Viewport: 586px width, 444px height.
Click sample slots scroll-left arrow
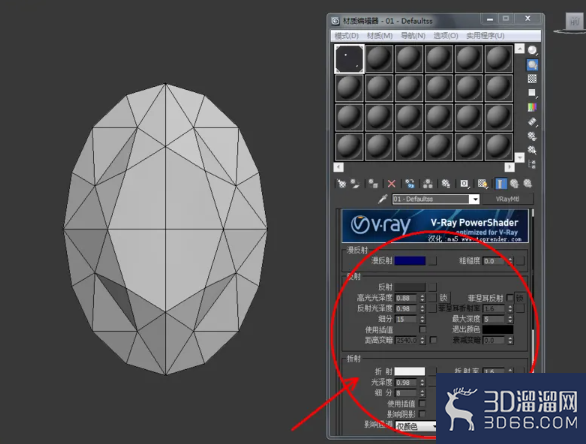tap(339, 167)
